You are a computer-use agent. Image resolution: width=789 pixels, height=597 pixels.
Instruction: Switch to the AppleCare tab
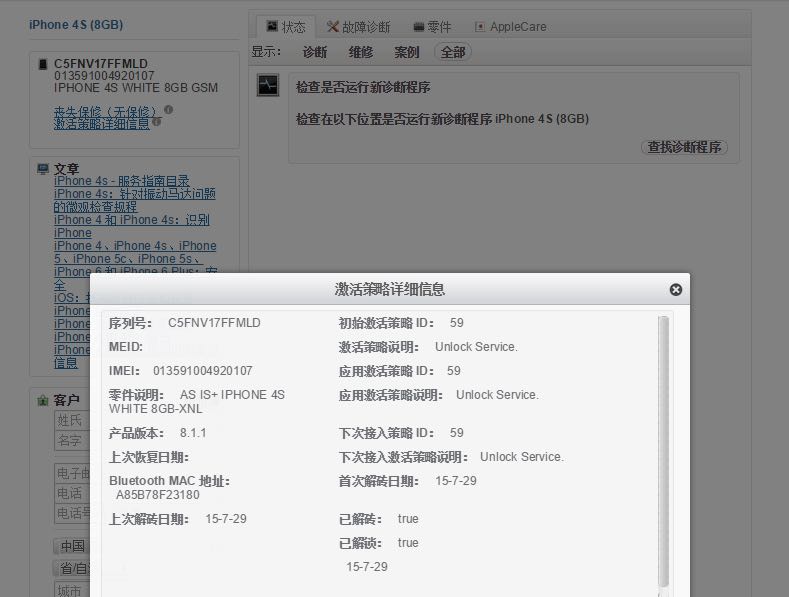point(510,27)
